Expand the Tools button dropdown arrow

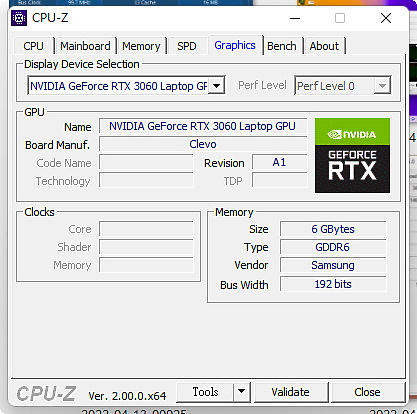(242, 392)
